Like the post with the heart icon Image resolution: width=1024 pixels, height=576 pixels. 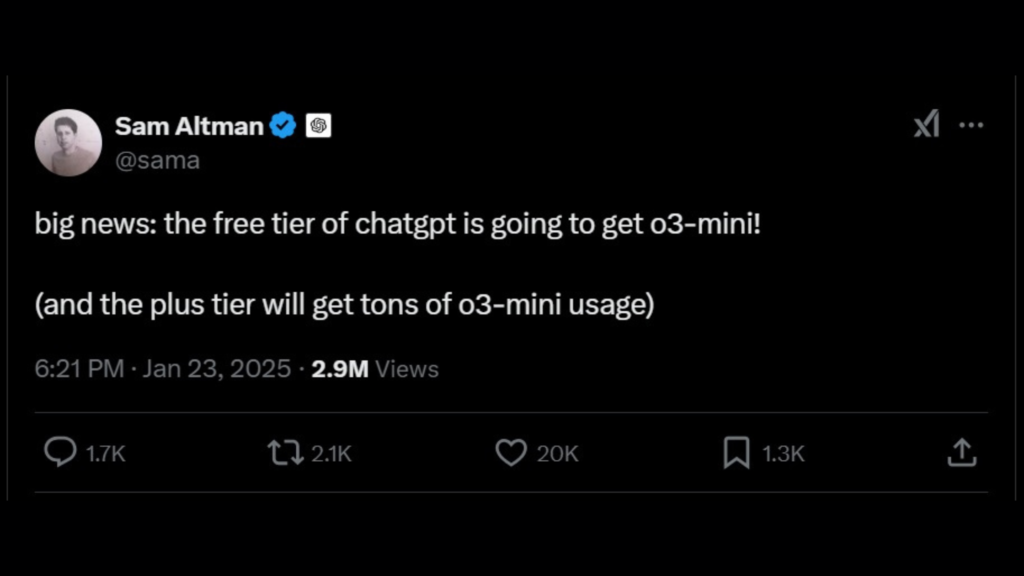click(x=511, y=453)
